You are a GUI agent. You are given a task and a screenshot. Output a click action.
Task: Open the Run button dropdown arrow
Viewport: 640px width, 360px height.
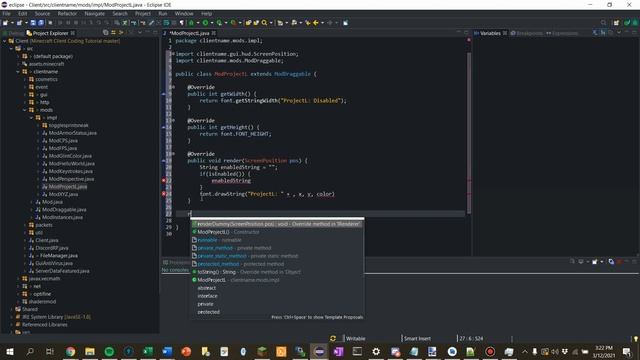212,23
